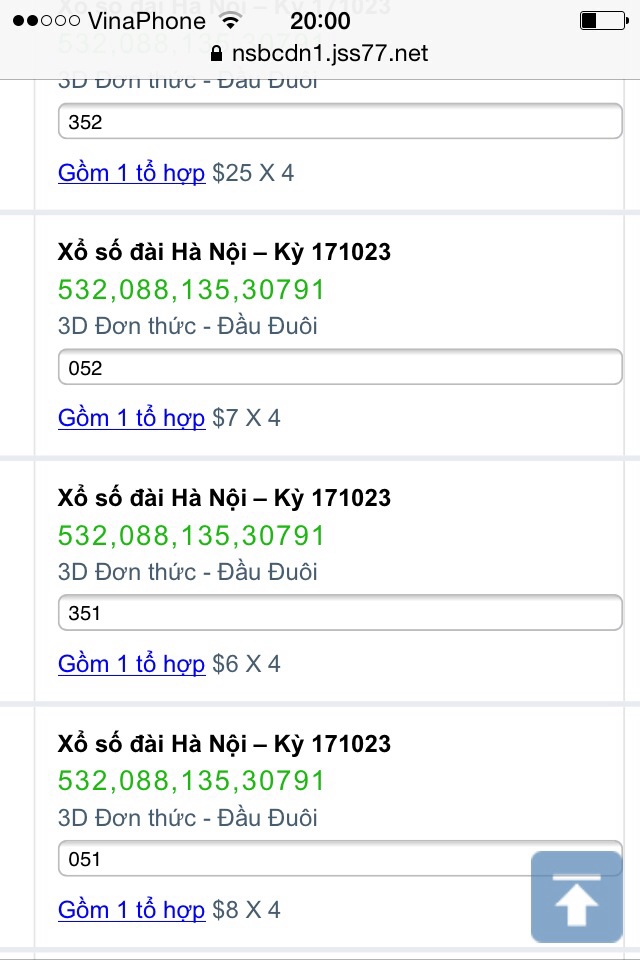Tap the VinaPhone carrier label
The height and width of the screenshot is (960, 640).
pyautogui.click(x=146, y=21)
